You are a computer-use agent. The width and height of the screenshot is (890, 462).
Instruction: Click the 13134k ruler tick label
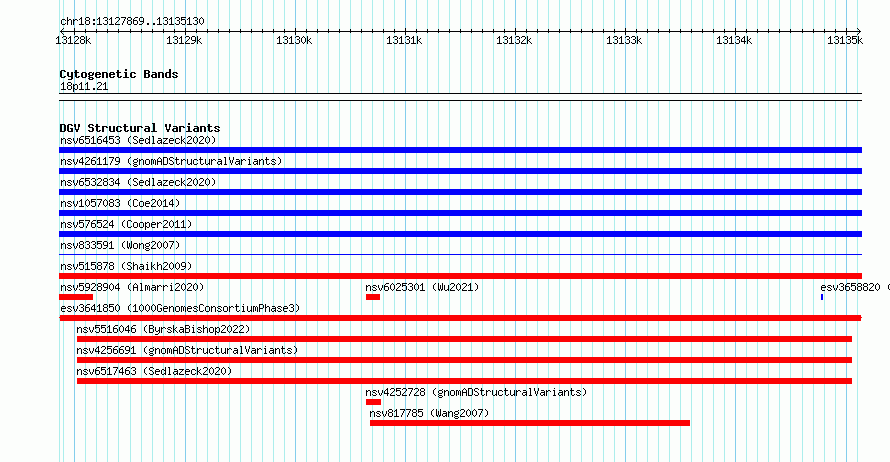coord(734,40)
